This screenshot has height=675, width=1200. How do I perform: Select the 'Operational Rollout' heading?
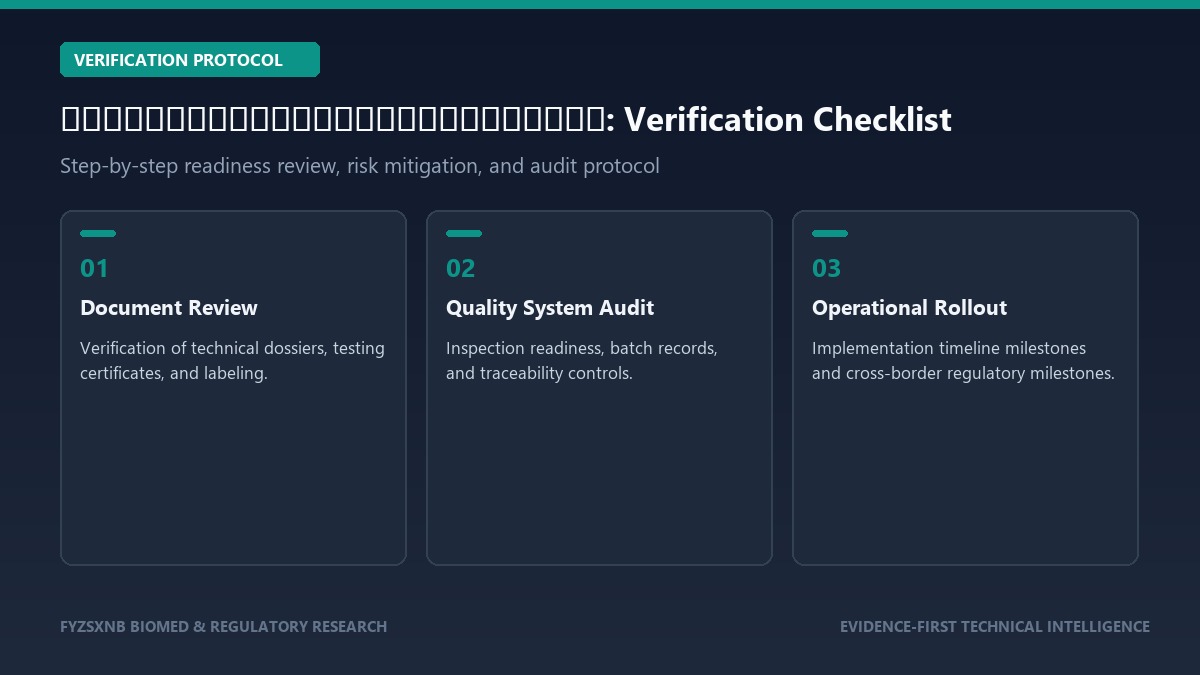(x=909, y=308)
